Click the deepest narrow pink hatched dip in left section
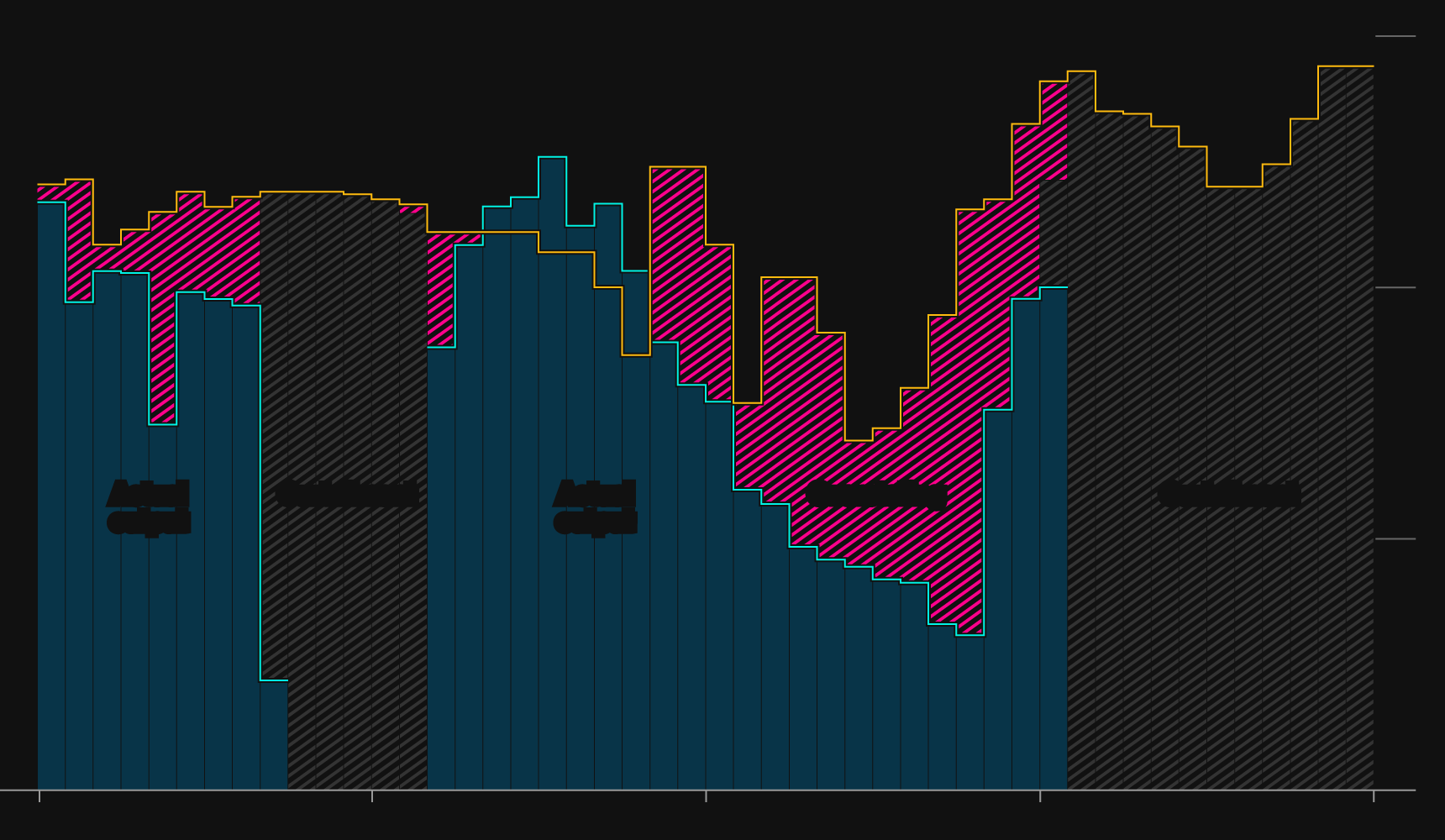The image size is (1445, 840). click(x=163, y=336)
